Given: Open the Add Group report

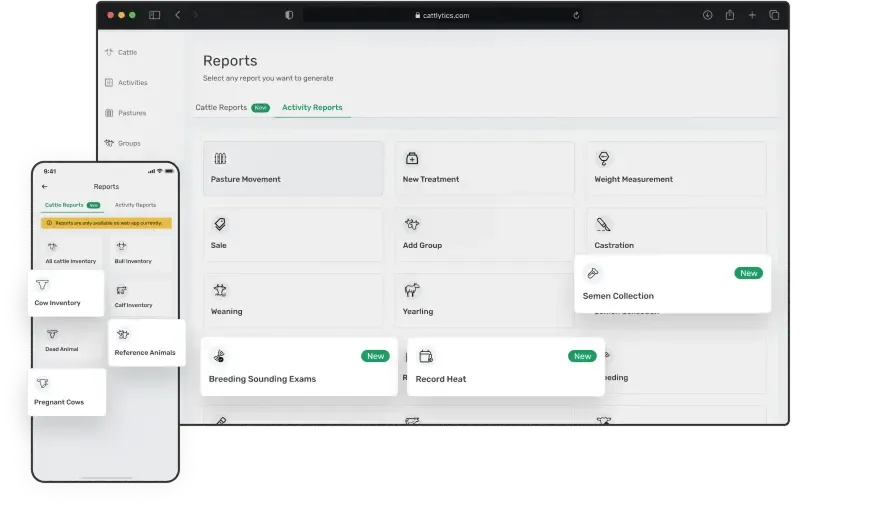Looking at the screenshot, I should [x=485, y=234].
